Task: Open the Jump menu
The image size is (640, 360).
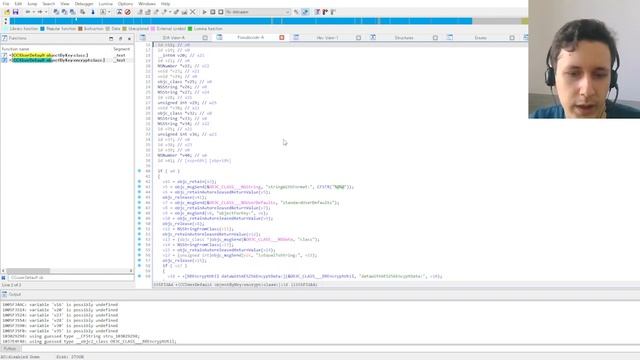Action: click(x=32, y=4)
